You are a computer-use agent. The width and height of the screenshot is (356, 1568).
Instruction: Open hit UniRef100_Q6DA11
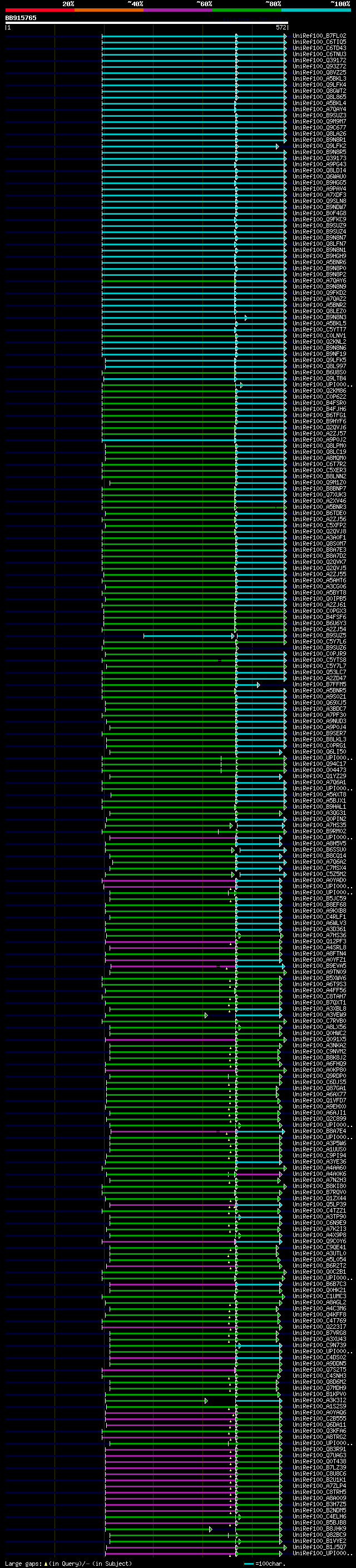click(x=319, y=1424)
